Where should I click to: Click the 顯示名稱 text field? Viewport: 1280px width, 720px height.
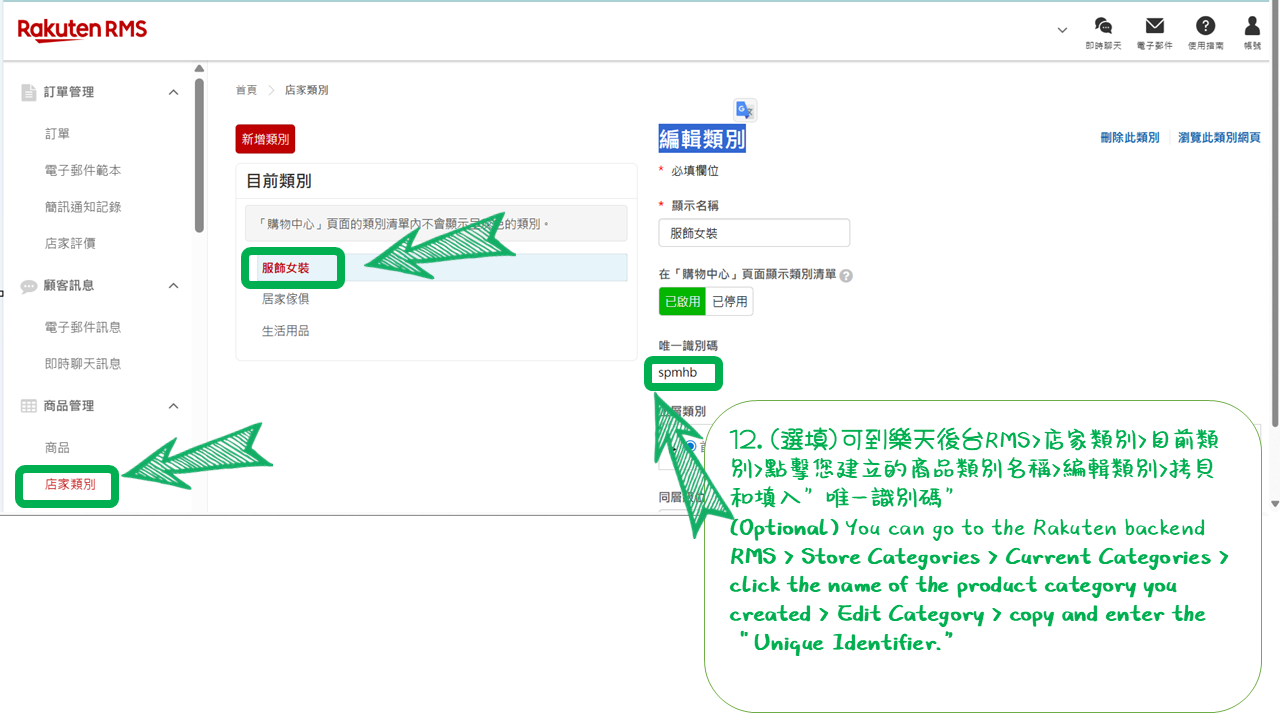pos(754,233)
